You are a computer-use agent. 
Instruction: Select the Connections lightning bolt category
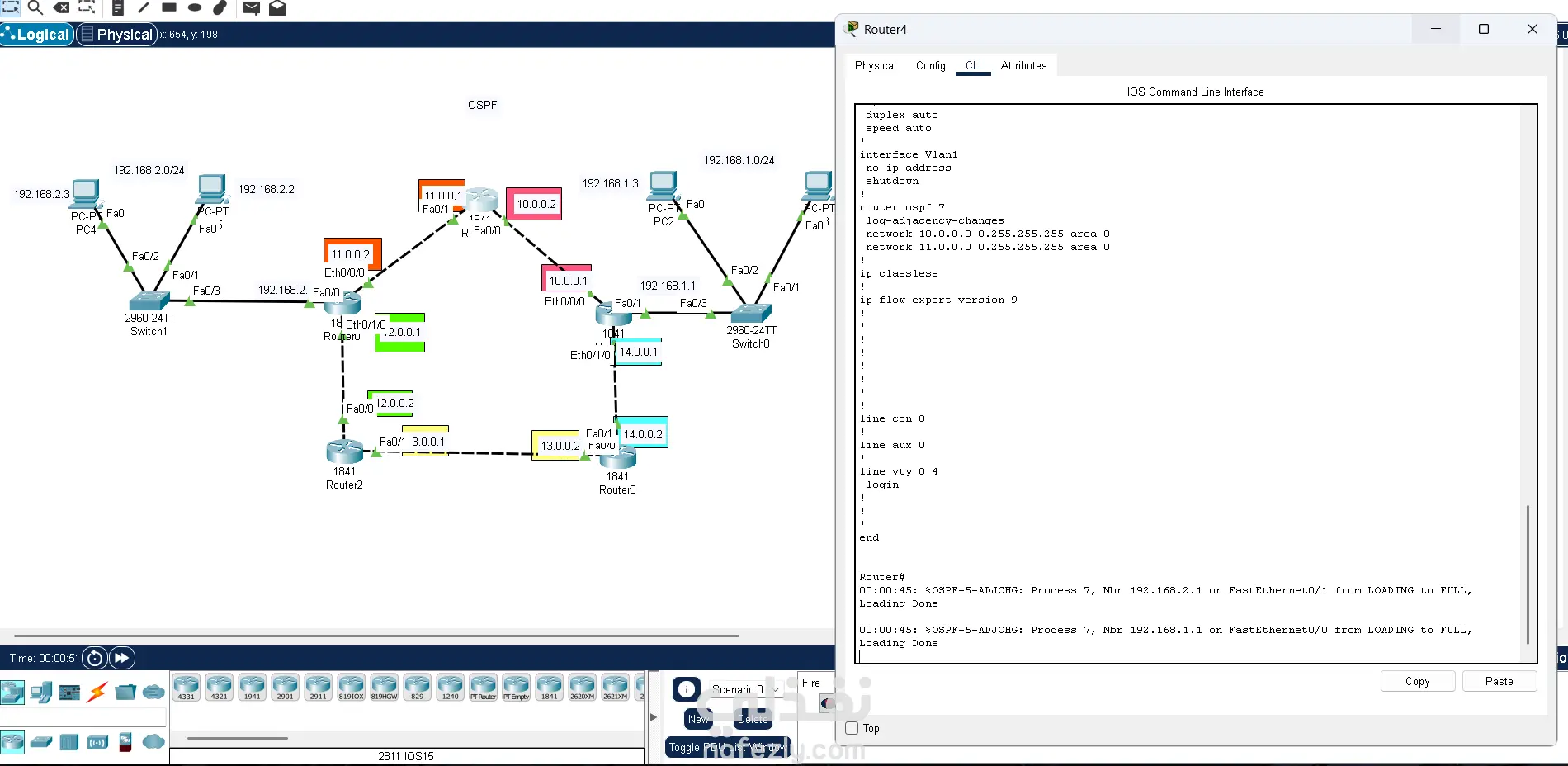pos(97,692)
